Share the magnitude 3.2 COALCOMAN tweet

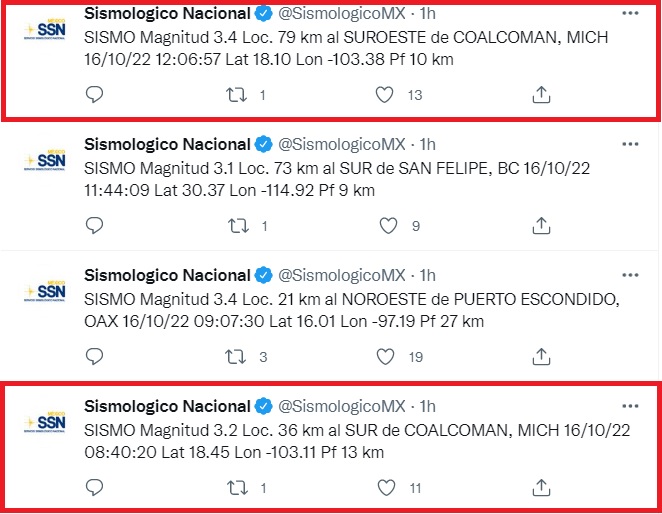pyautogui.click(x=540, y=488)
